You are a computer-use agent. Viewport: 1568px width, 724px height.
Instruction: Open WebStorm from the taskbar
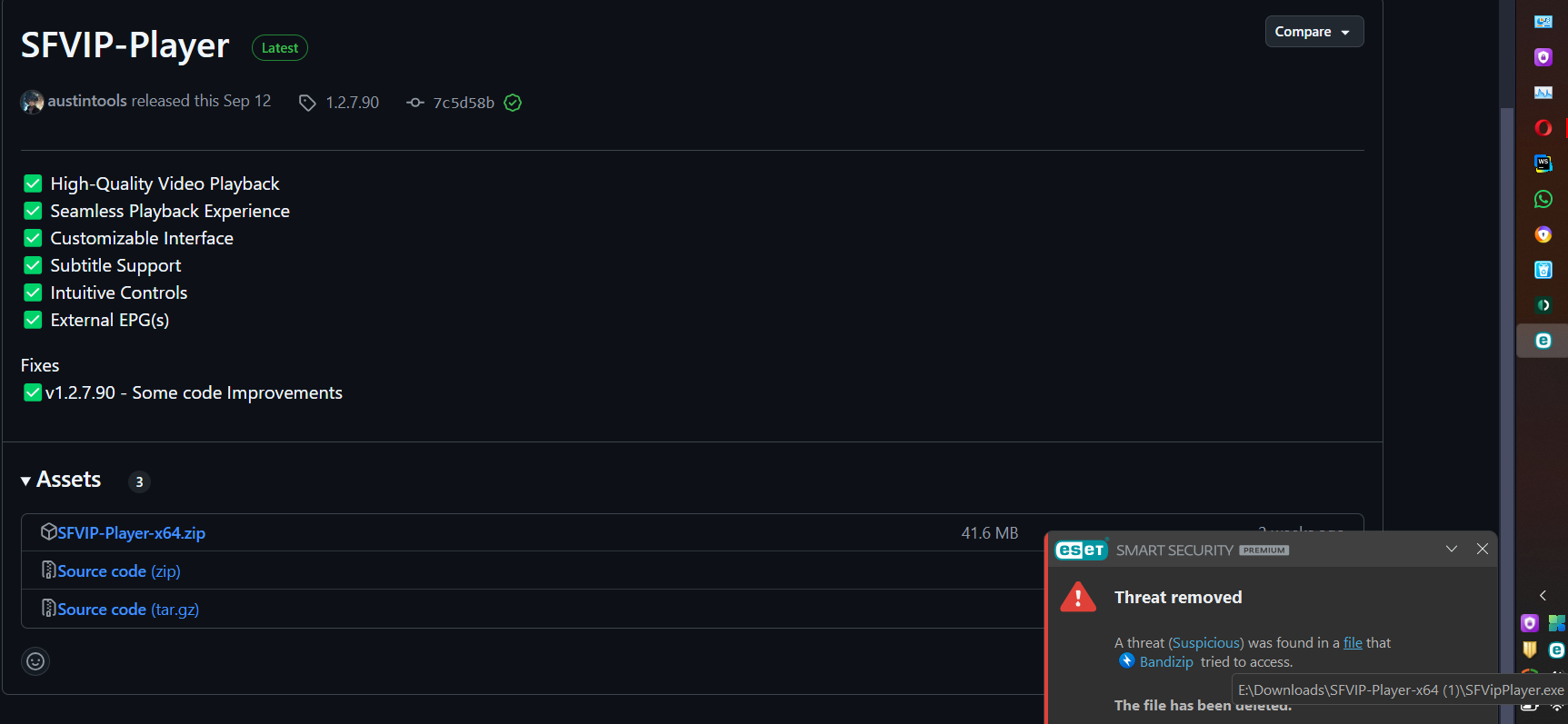pyautogui.click(x=1543, y=164)
